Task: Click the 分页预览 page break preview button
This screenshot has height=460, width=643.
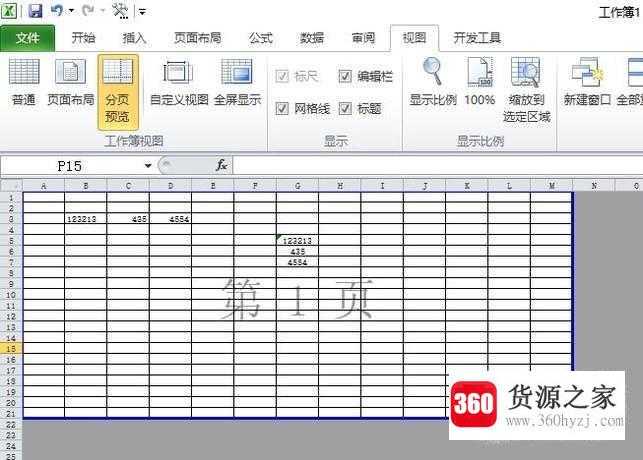Action: point(118,91)
